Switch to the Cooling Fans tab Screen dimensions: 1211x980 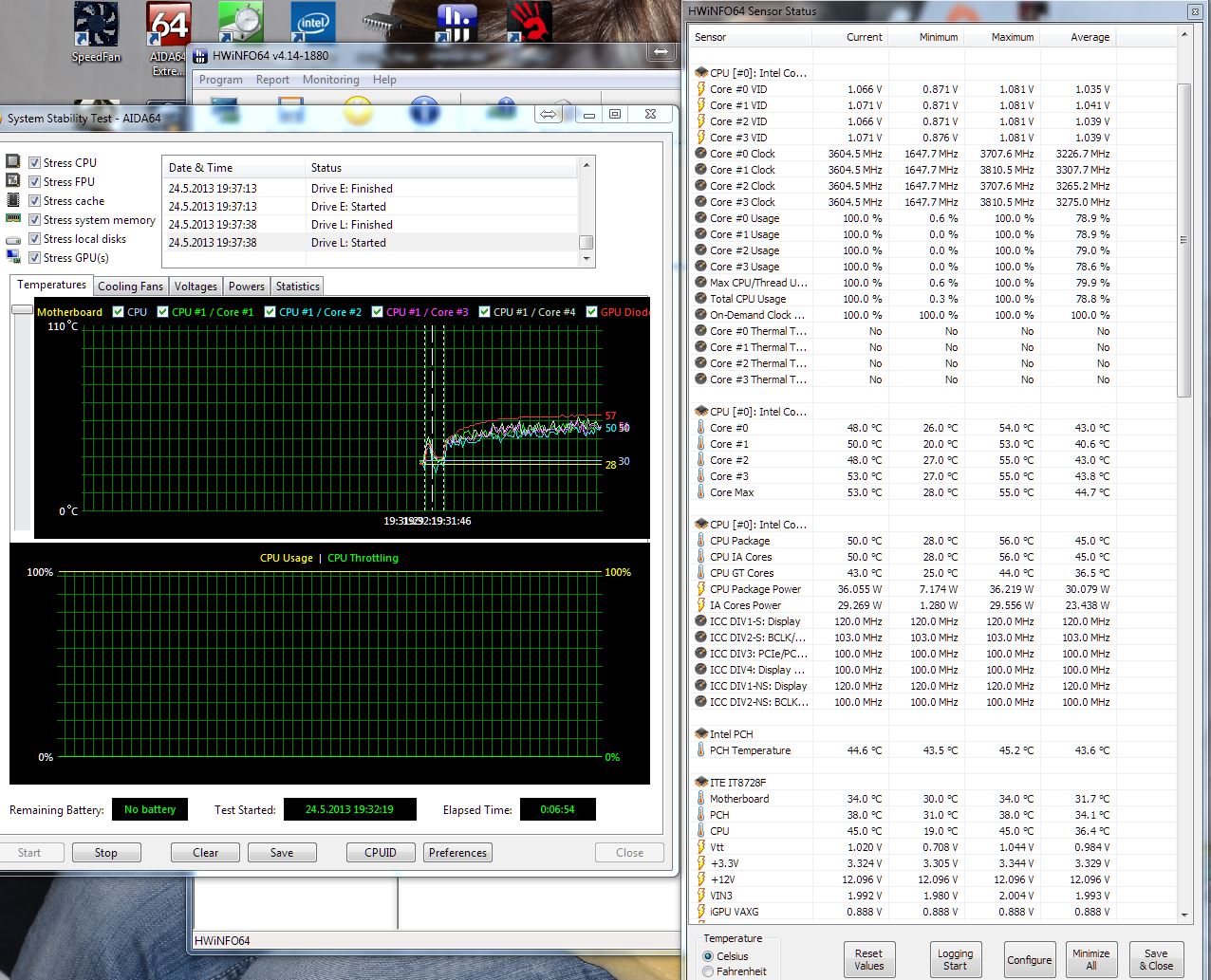point(130,287)
